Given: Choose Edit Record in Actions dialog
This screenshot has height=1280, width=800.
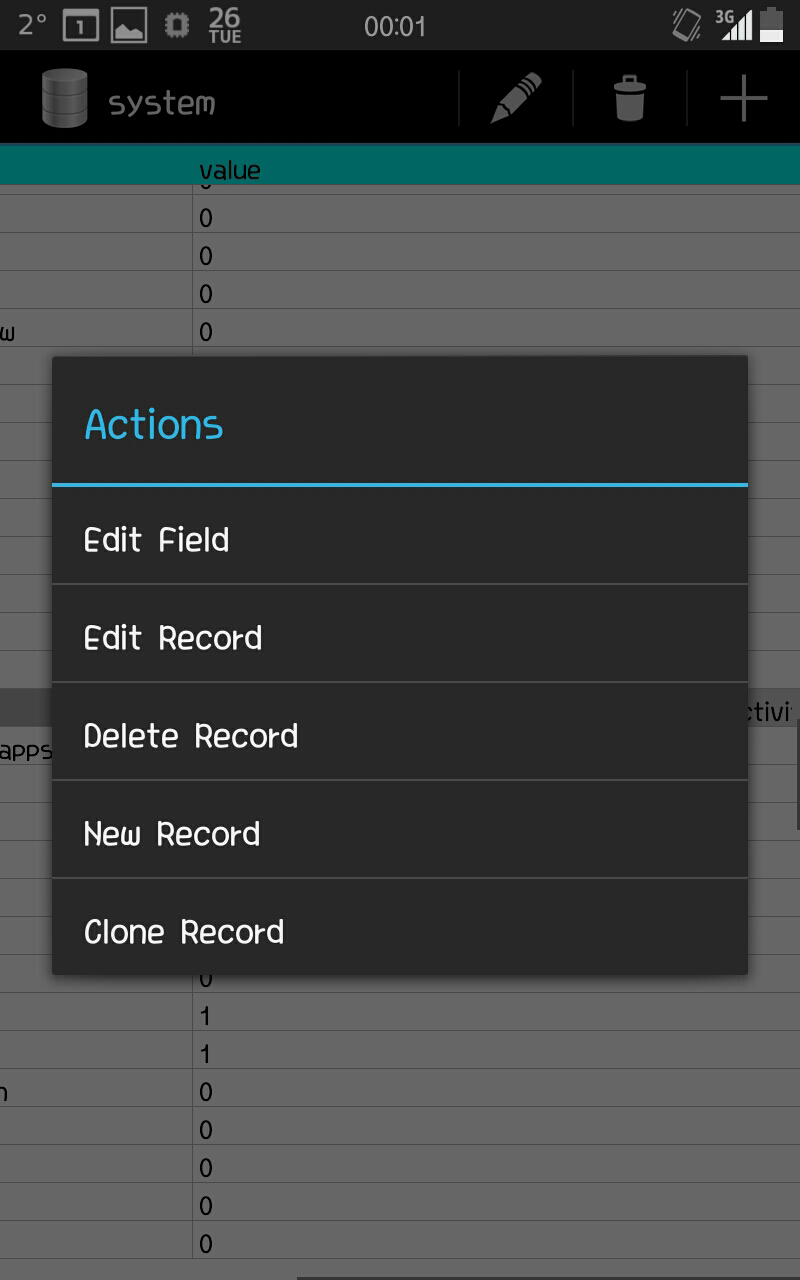Looking at the screenshot, I should (x=400, y=638).
